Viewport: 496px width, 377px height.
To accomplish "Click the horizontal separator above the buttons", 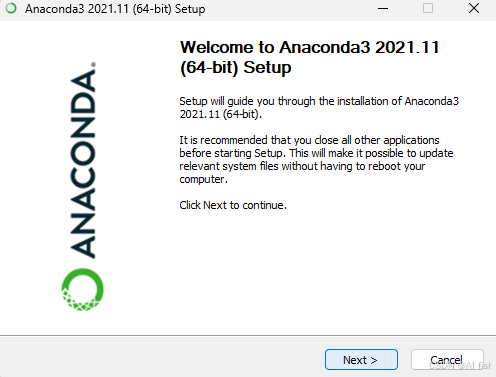I will 248,335.
